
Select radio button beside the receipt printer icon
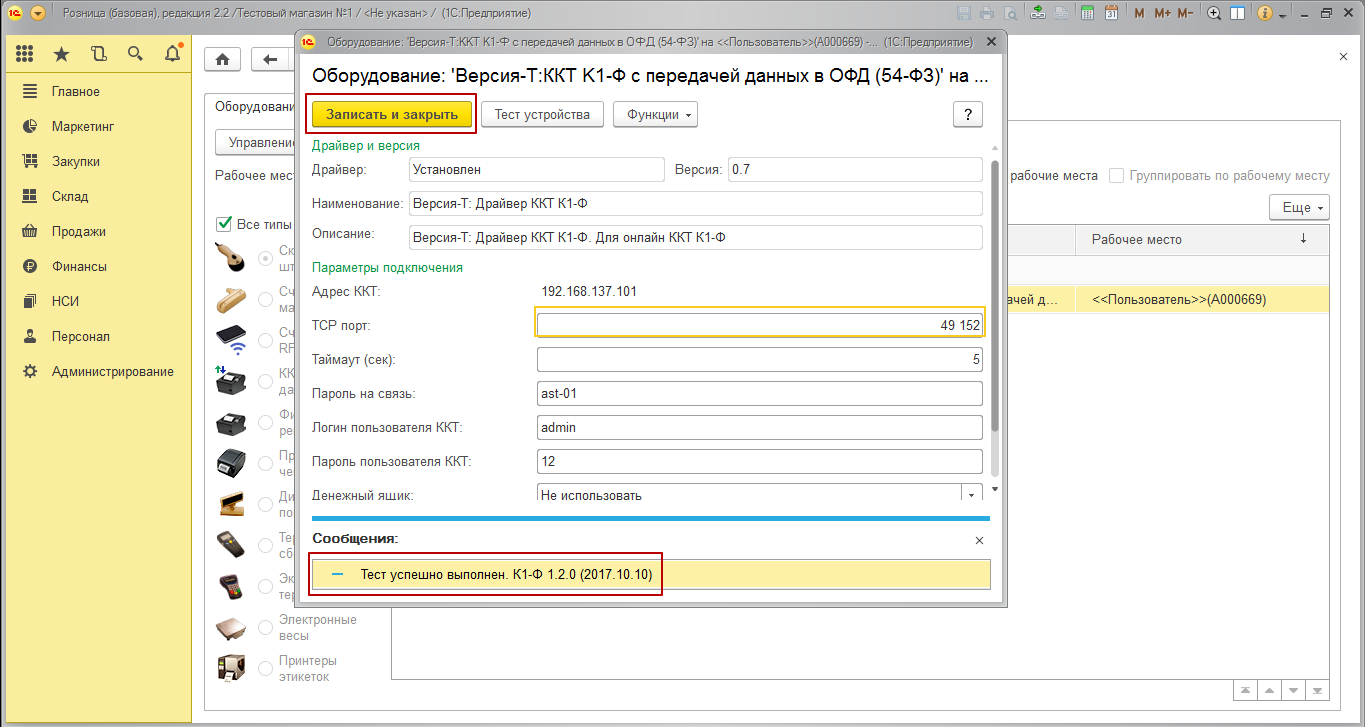pos(265,464)
